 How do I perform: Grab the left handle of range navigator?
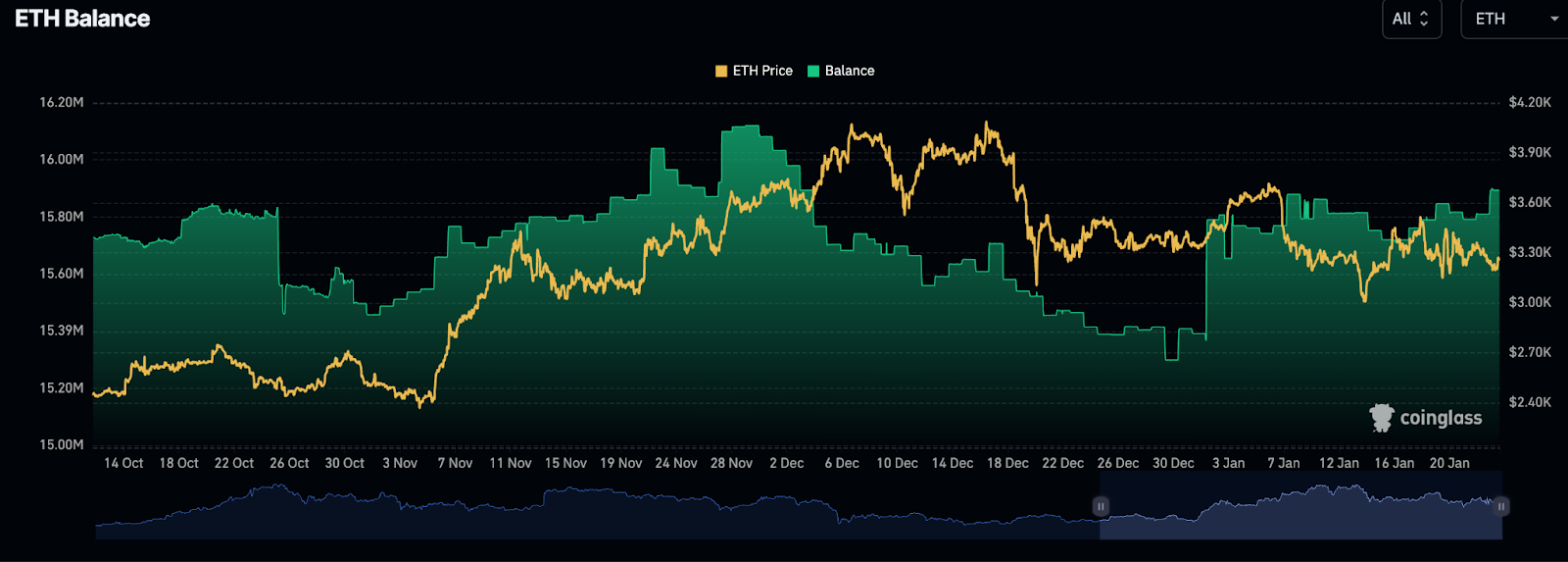1101,506
